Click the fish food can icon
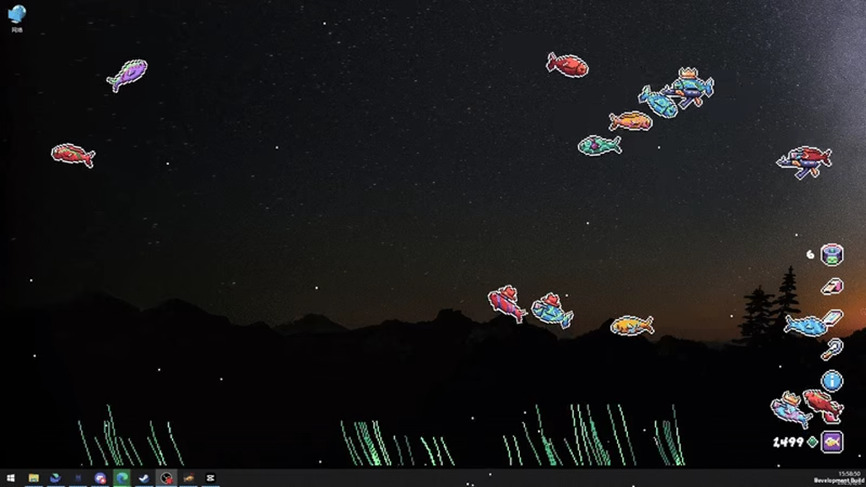 pos(832,255)
